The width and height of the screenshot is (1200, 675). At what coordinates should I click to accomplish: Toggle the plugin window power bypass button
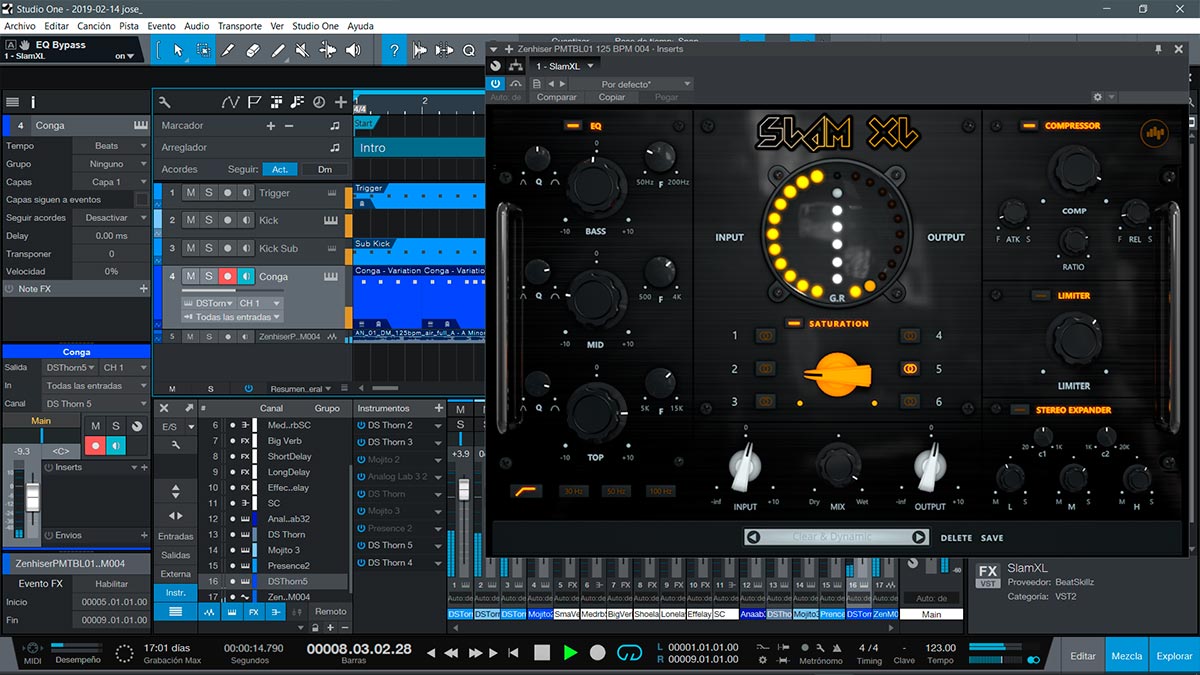click(x=496, y=84)
